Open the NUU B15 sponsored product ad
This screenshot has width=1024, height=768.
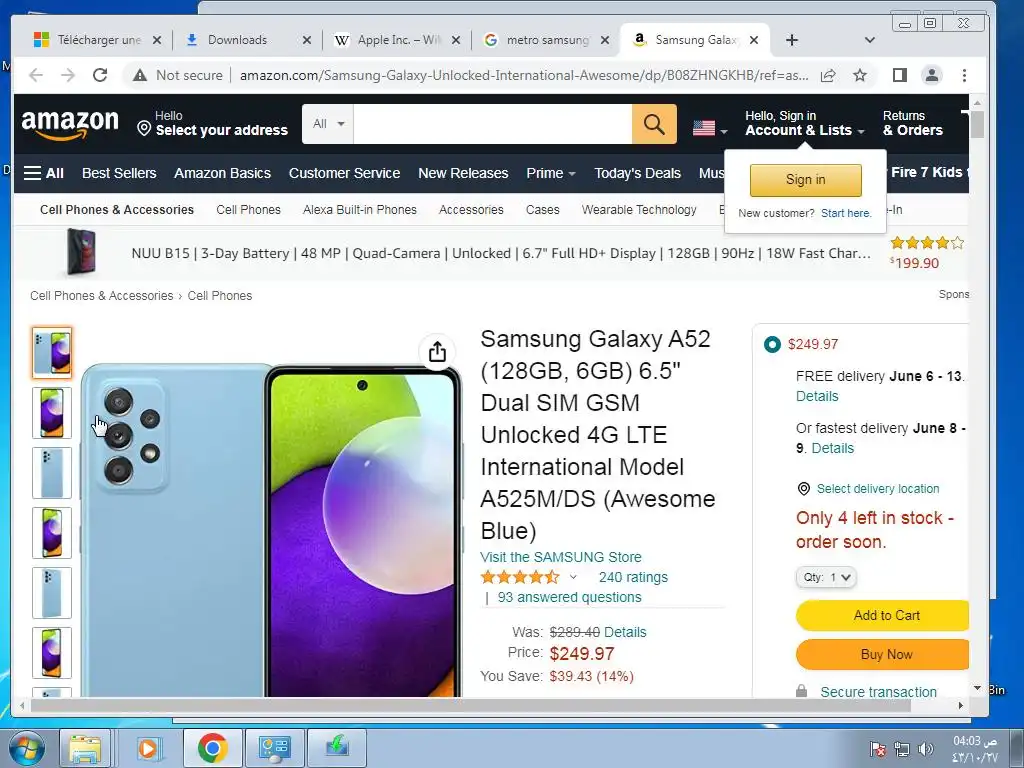(x=501, y=253)
